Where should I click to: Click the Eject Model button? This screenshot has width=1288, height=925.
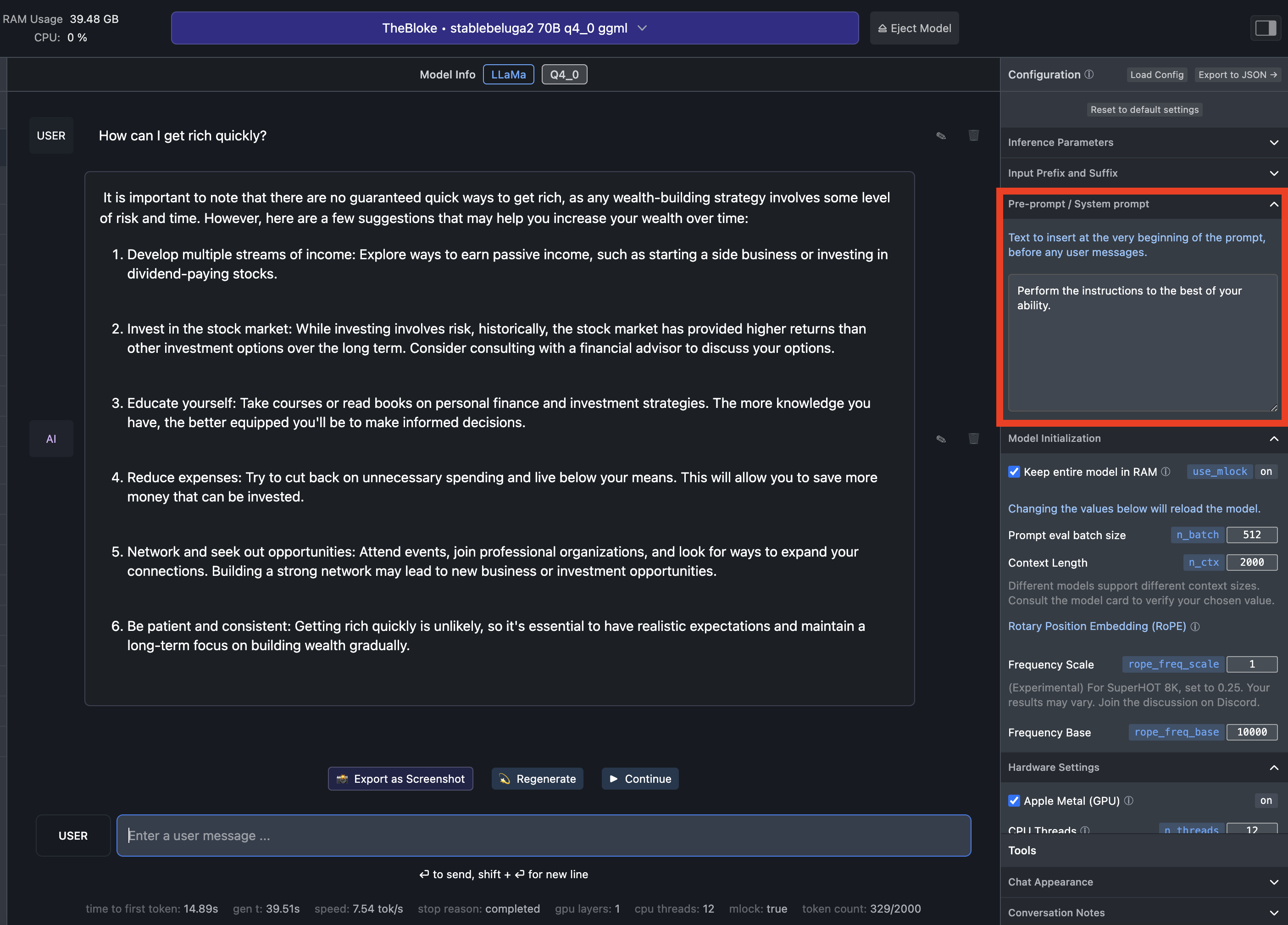(914, 28)
